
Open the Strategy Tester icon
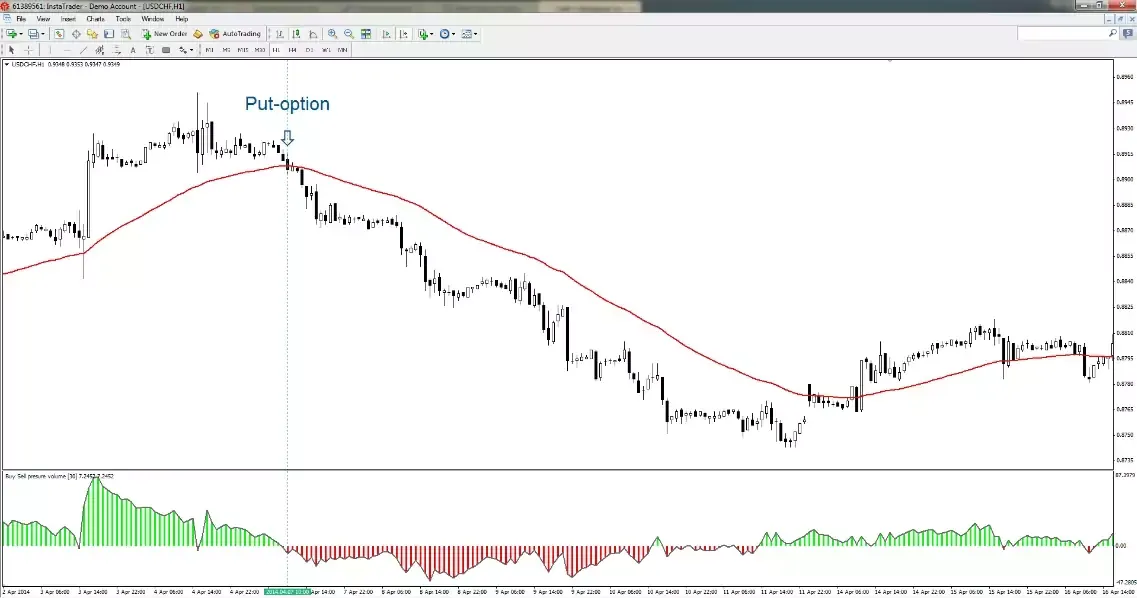pyautogui.click(x=125, y=34)
